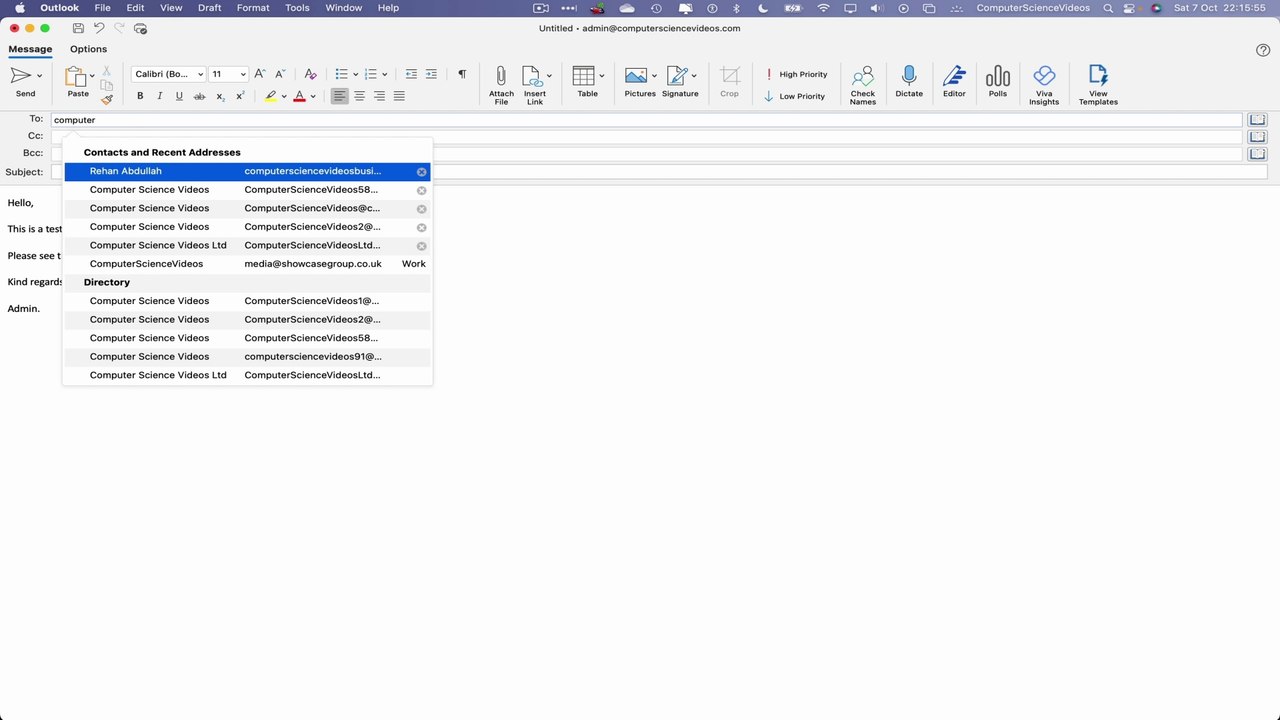Increase font size with larger A icon
This screenshot has width=1280, height=720.
click(x=260, y=74)
